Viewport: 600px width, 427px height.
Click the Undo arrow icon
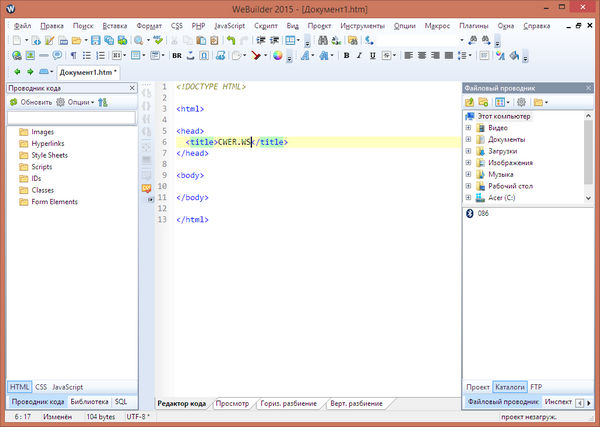[x=232, y=40]
